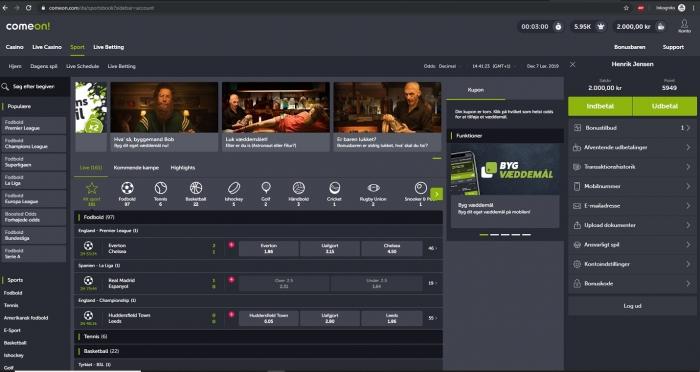Add Everton Chelsea match pink plus icon
This screenshot has height=372, width=700.
tap(231, 245)
